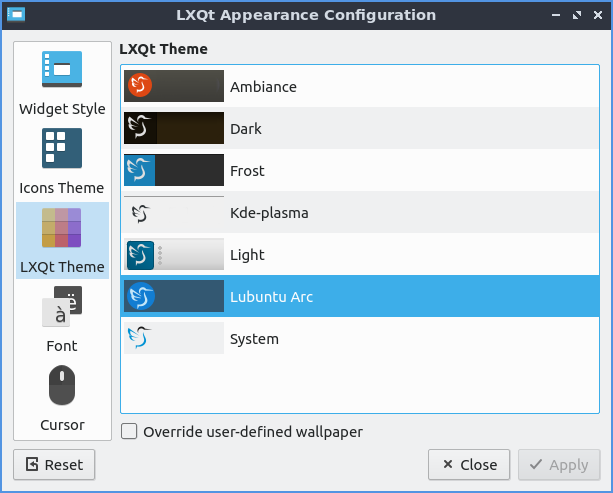Close the window using titlebar X
This screenshot has width=613, height=493.
click(596, 16)
